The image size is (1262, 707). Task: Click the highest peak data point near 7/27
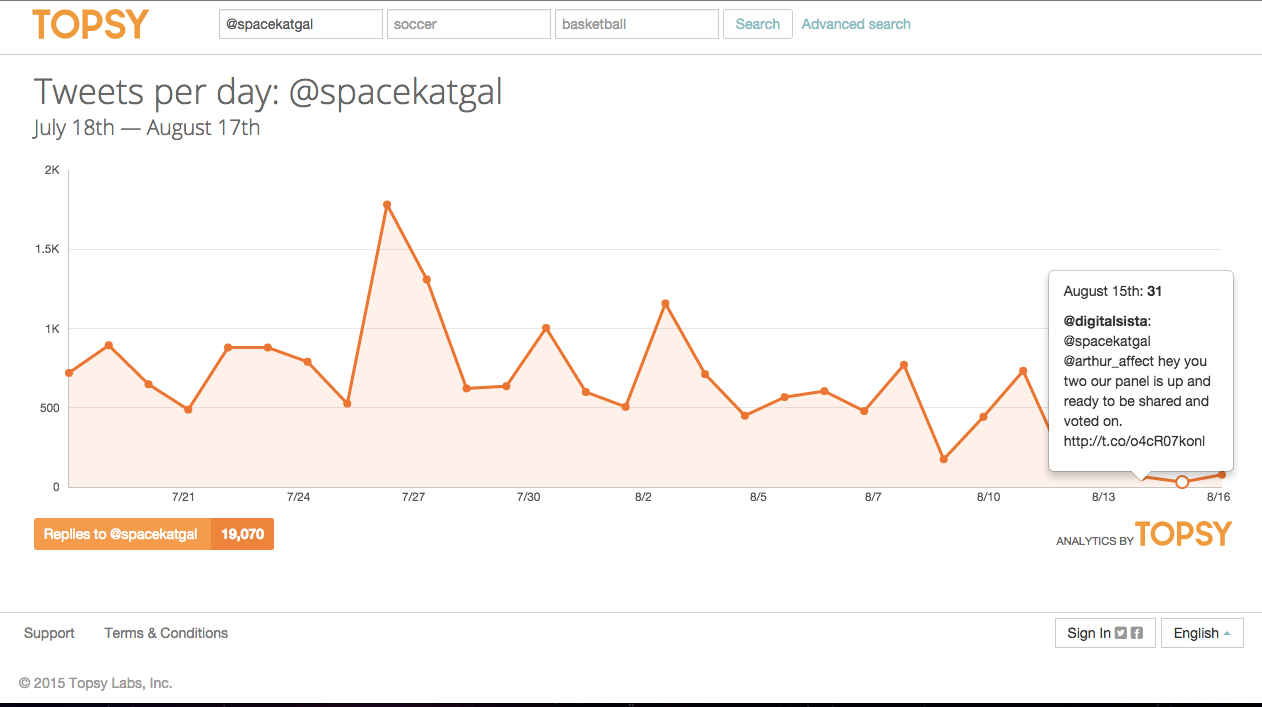pyautogui.click(x=387, y=205)
